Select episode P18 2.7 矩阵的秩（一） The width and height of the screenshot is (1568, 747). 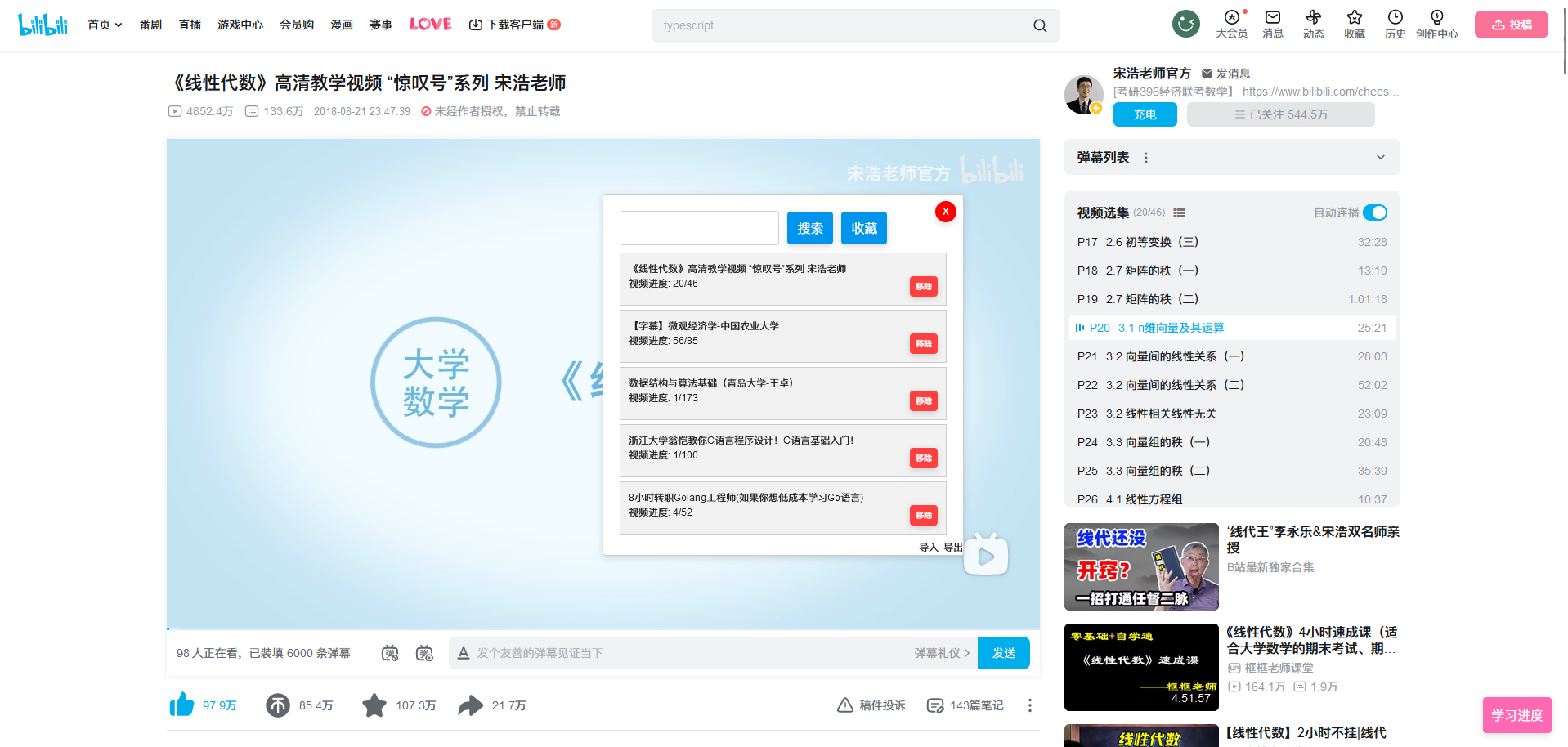tap(1232, 271)
